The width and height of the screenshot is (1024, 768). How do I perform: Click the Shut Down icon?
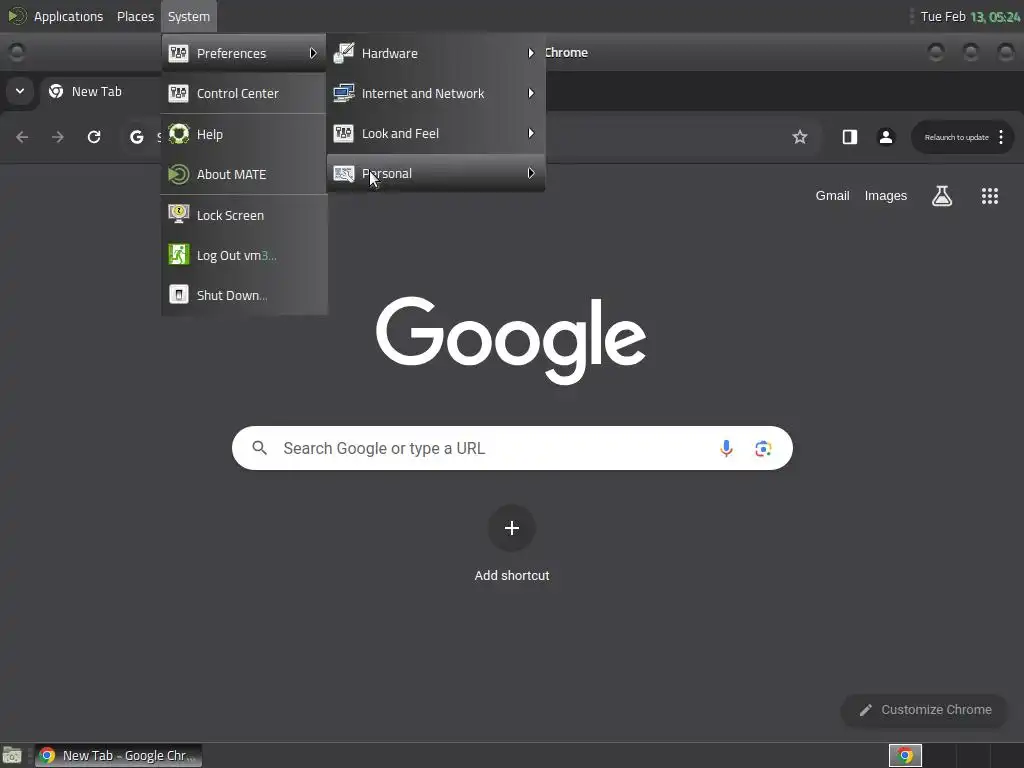178,295
